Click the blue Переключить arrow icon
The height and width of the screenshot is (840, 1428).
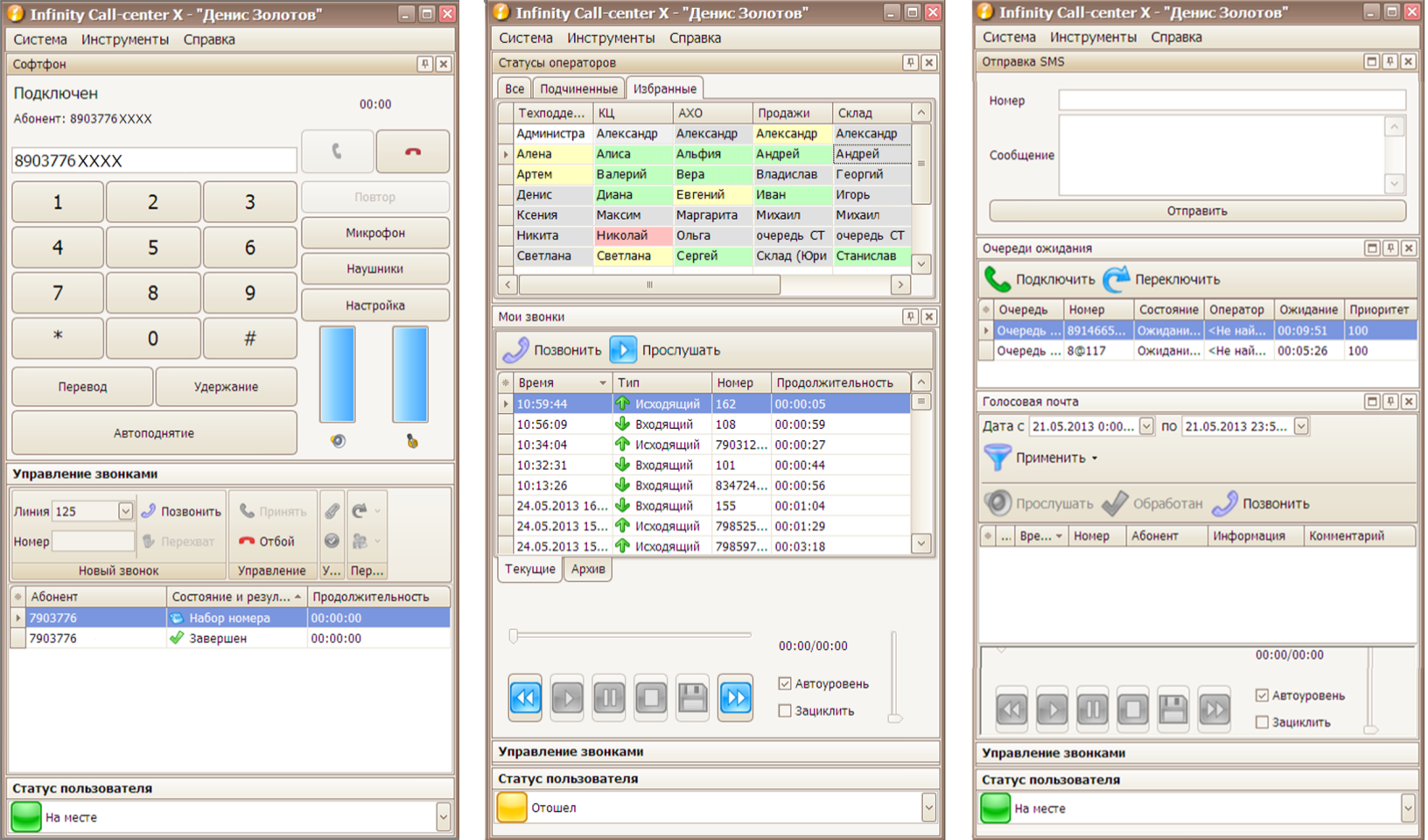(x=1116, y=279)
